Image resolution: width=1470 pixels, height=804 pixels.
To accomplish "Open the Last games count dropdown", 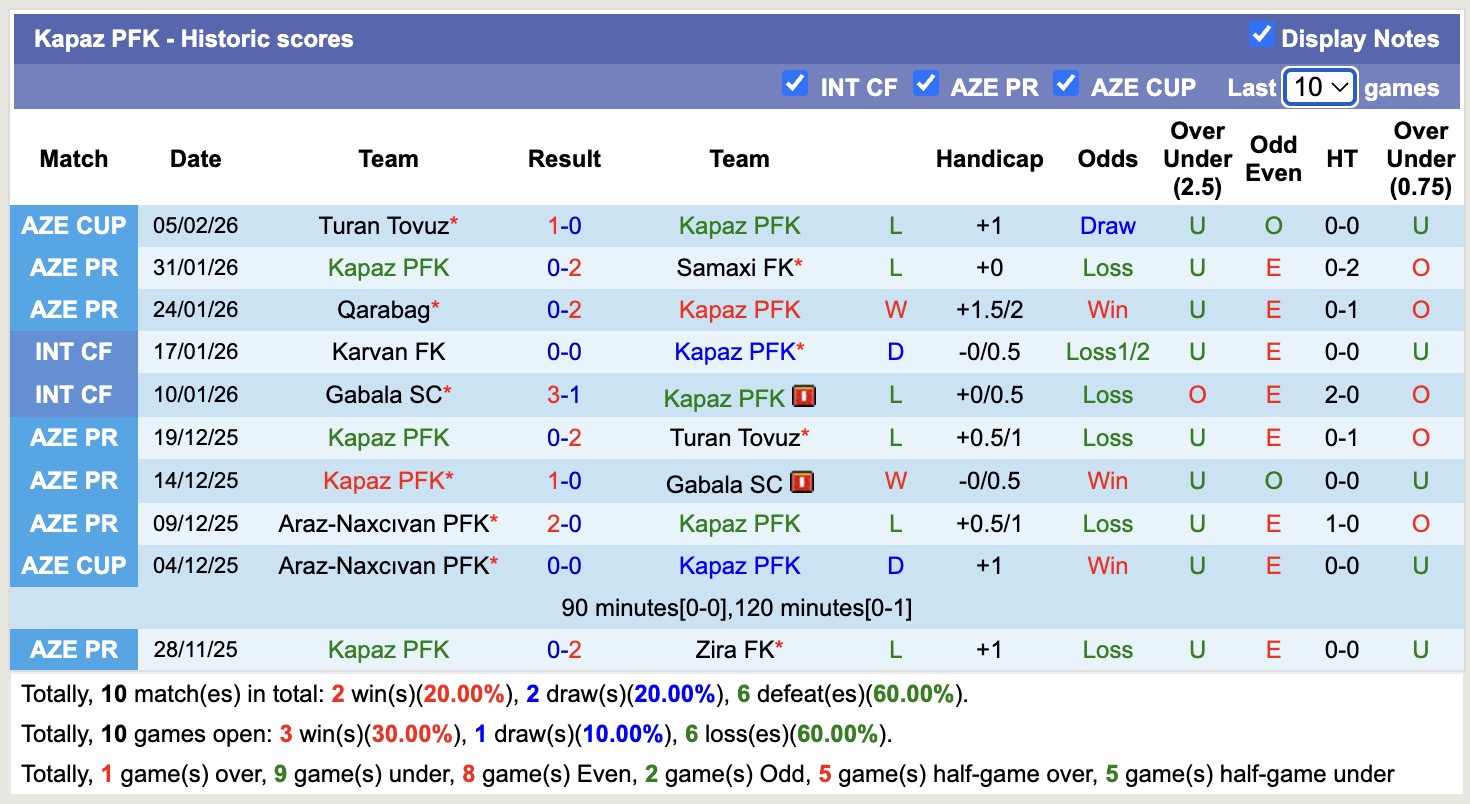I will pos(1320,87).
